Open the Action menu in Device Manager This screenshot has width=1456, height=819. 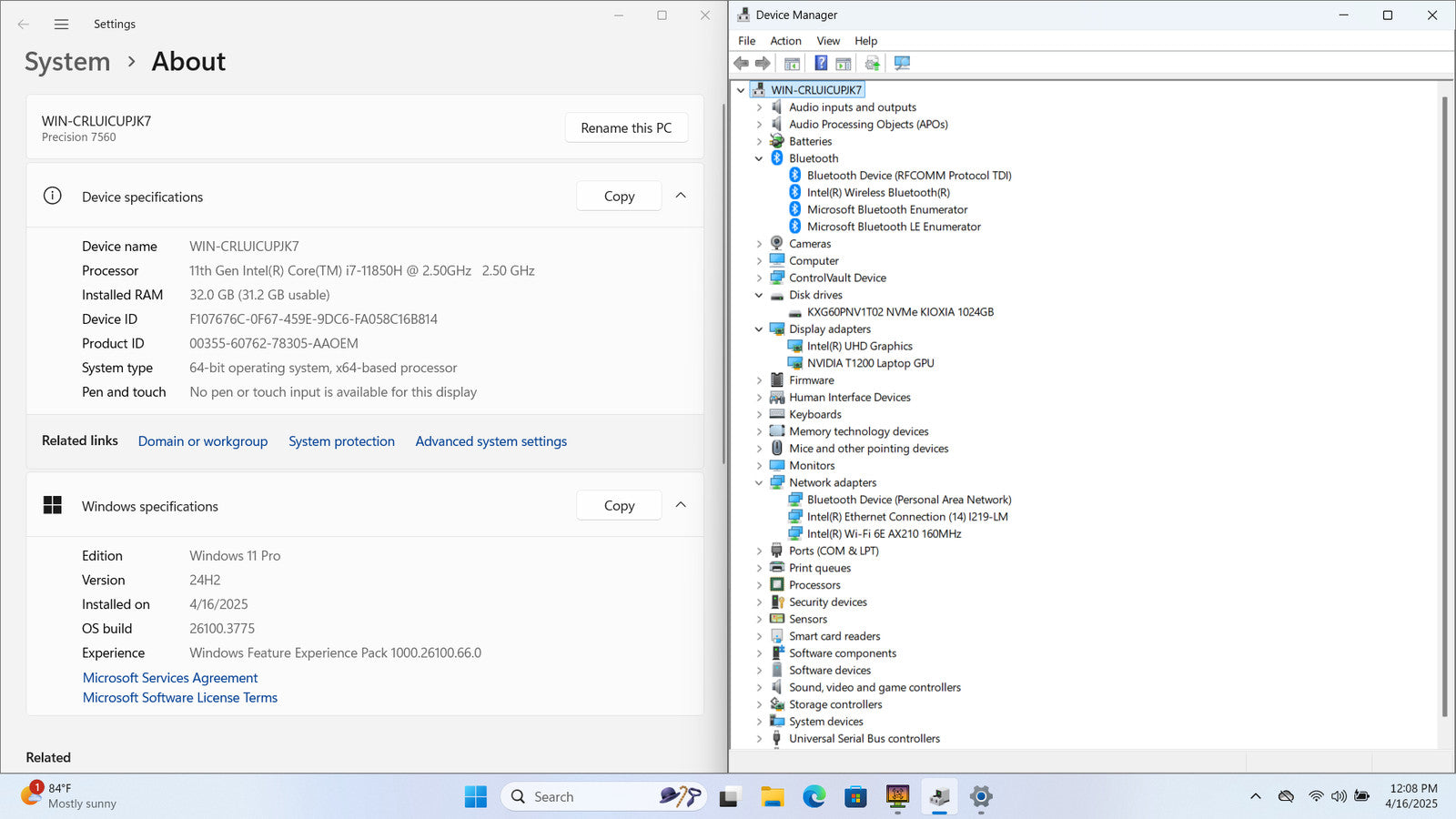786,41
